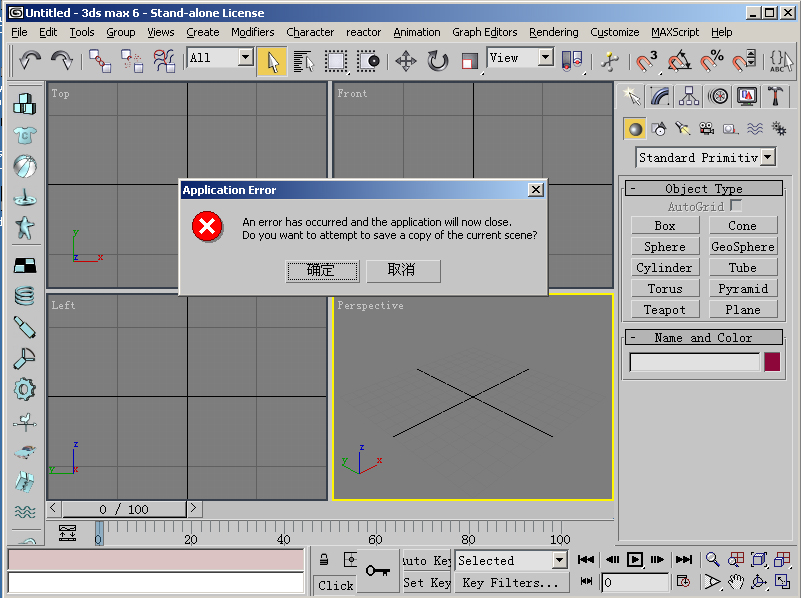Screen dimensions: 801x598
Task: Cancel the Application Error dialog with 取消
Action: coord(403,270)
